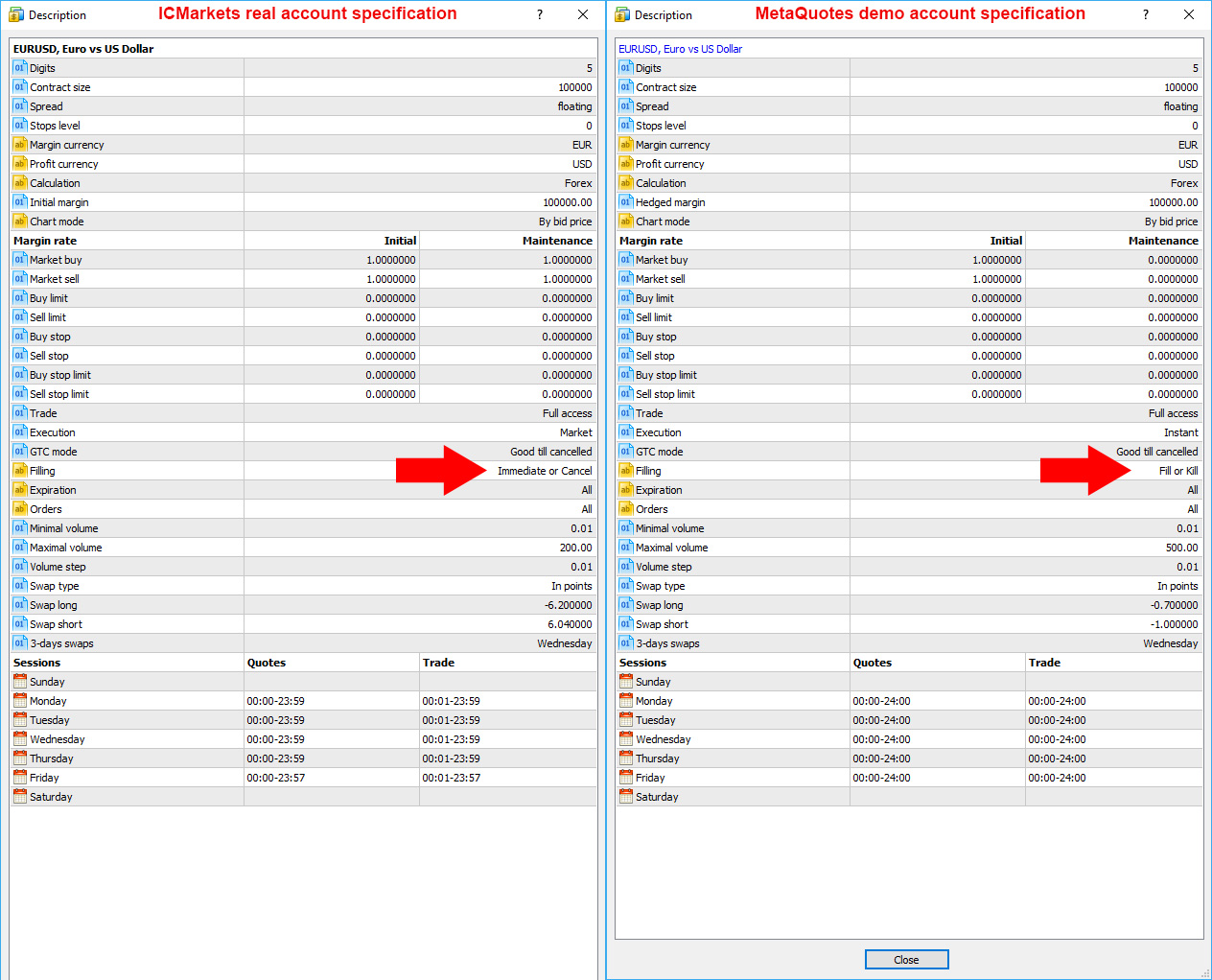Image resolution: width=1212 pixels, height=980 pixels.
Task: Click Friday calendar icon in ICMarkets window
Action: (20, 777)
